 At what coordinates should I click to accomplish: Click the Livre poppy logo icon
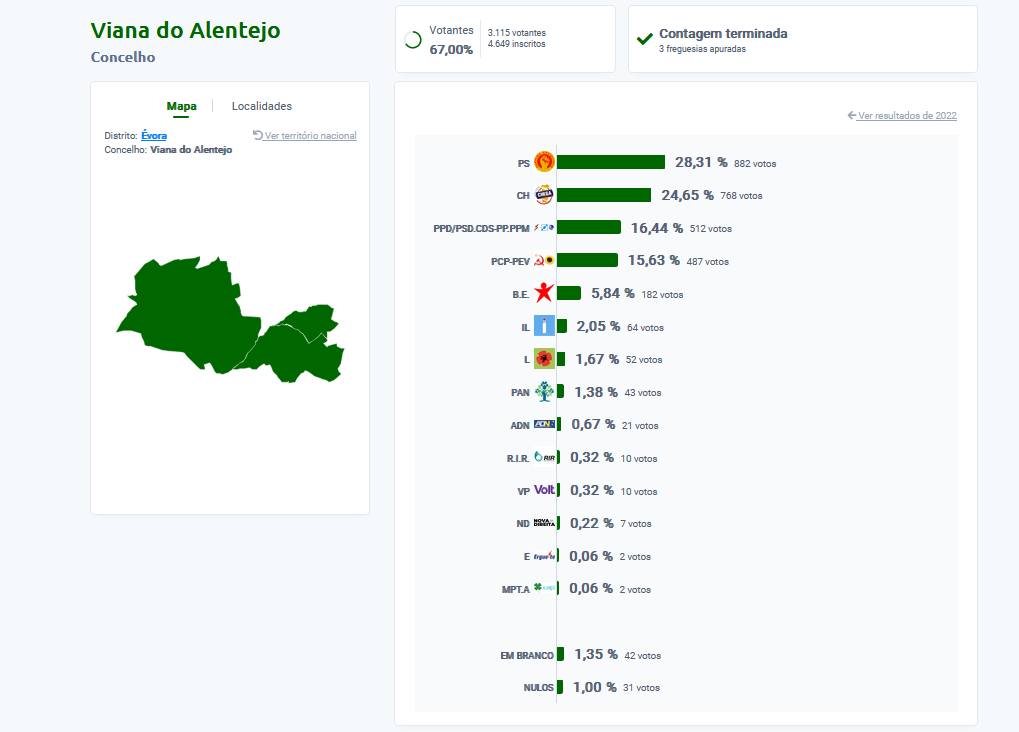pyautogui.click(x=544, y=359)
